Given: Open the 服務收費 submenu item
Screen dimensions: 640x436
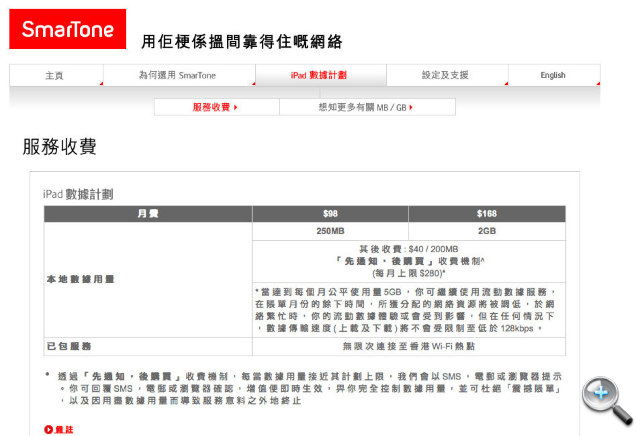Looking at the screenshot, I should pos(217,107).
